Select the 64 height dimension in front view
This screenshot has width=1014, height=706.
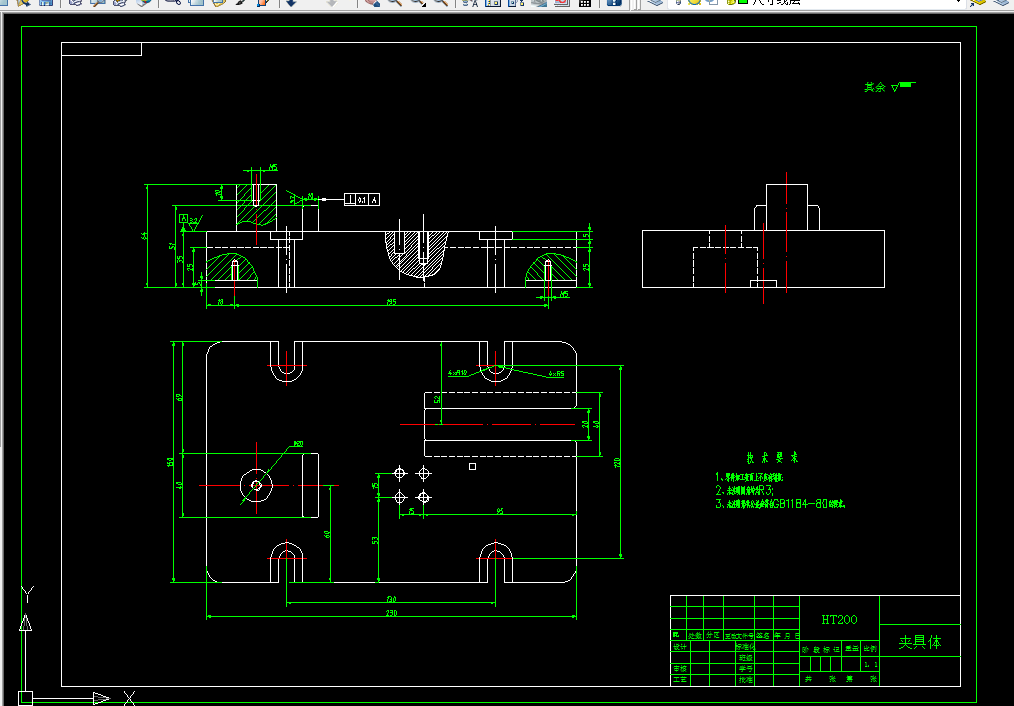tap(144, 236)
